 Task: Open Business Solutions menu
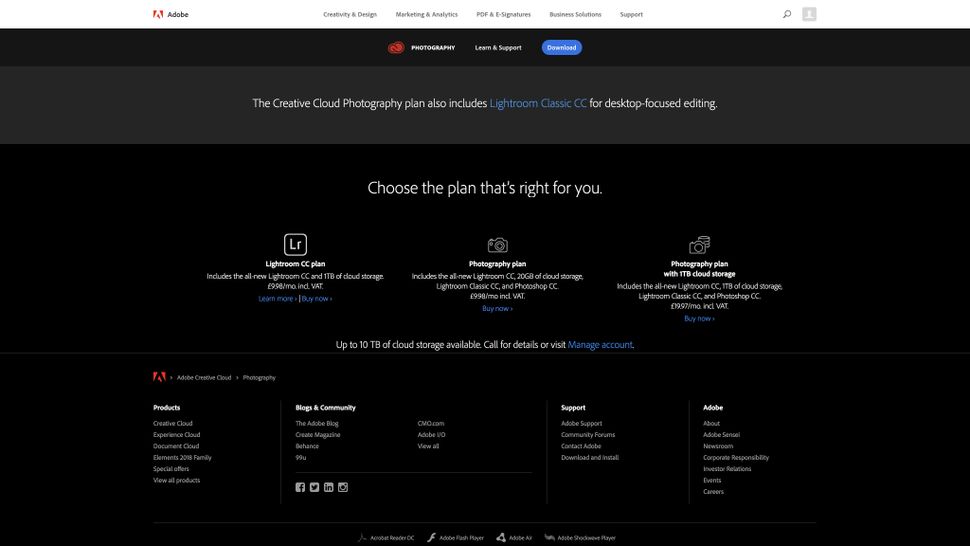575,14
